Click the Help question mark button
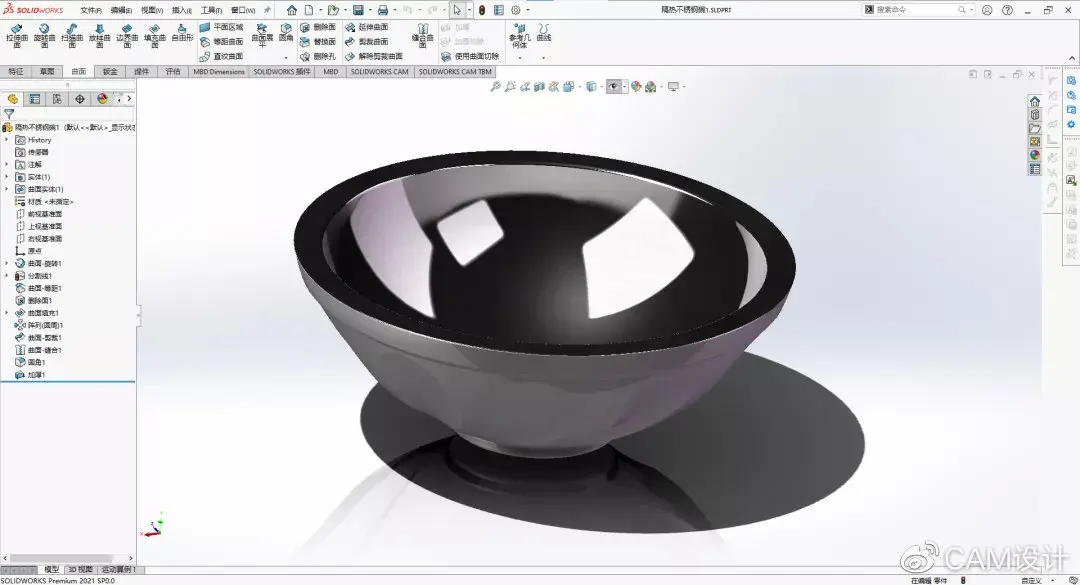Viewport: 1080px width, 585px height. (1007, 10)
